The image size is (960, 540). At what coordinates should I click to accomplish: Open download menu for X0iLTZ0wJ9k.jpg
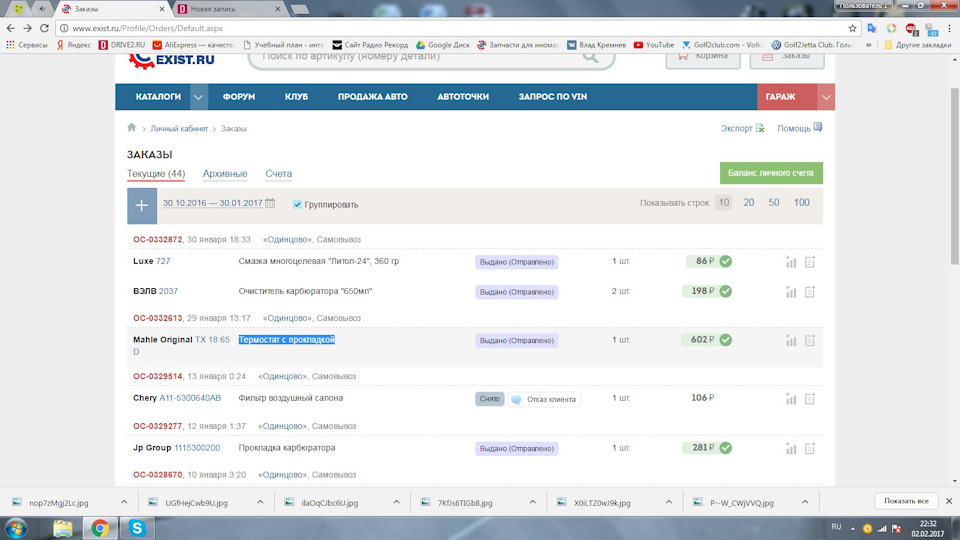click(669, 502)
